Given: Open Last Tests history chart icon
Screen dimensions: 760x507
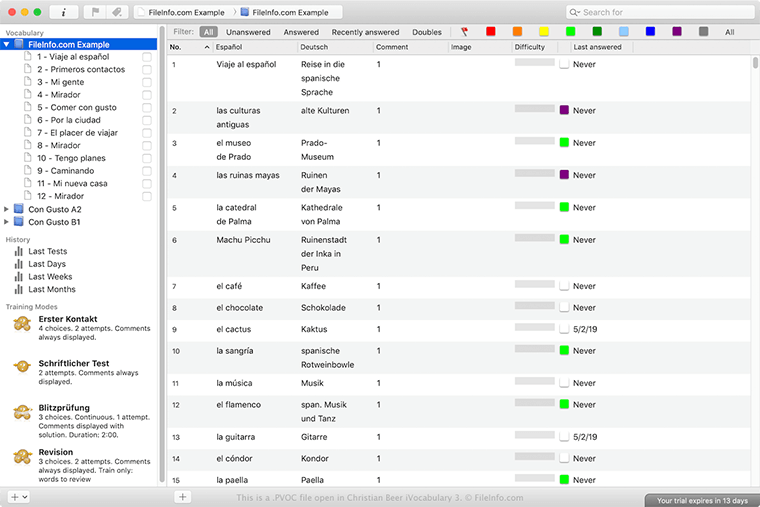Looking at the screenshot, I should (x=18, y=251).
